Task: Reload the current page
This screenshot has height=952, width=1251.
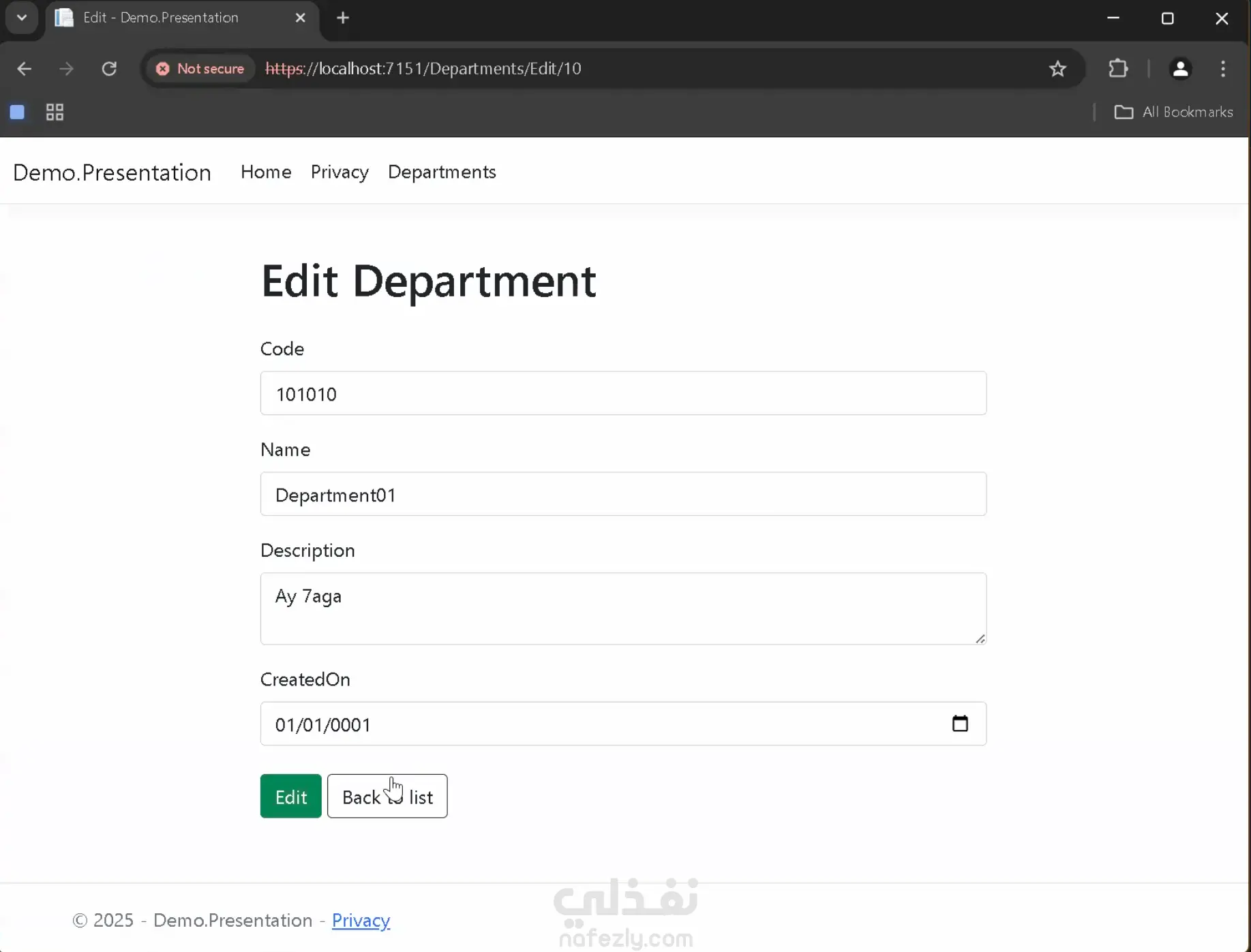Action: coord(109,69)
